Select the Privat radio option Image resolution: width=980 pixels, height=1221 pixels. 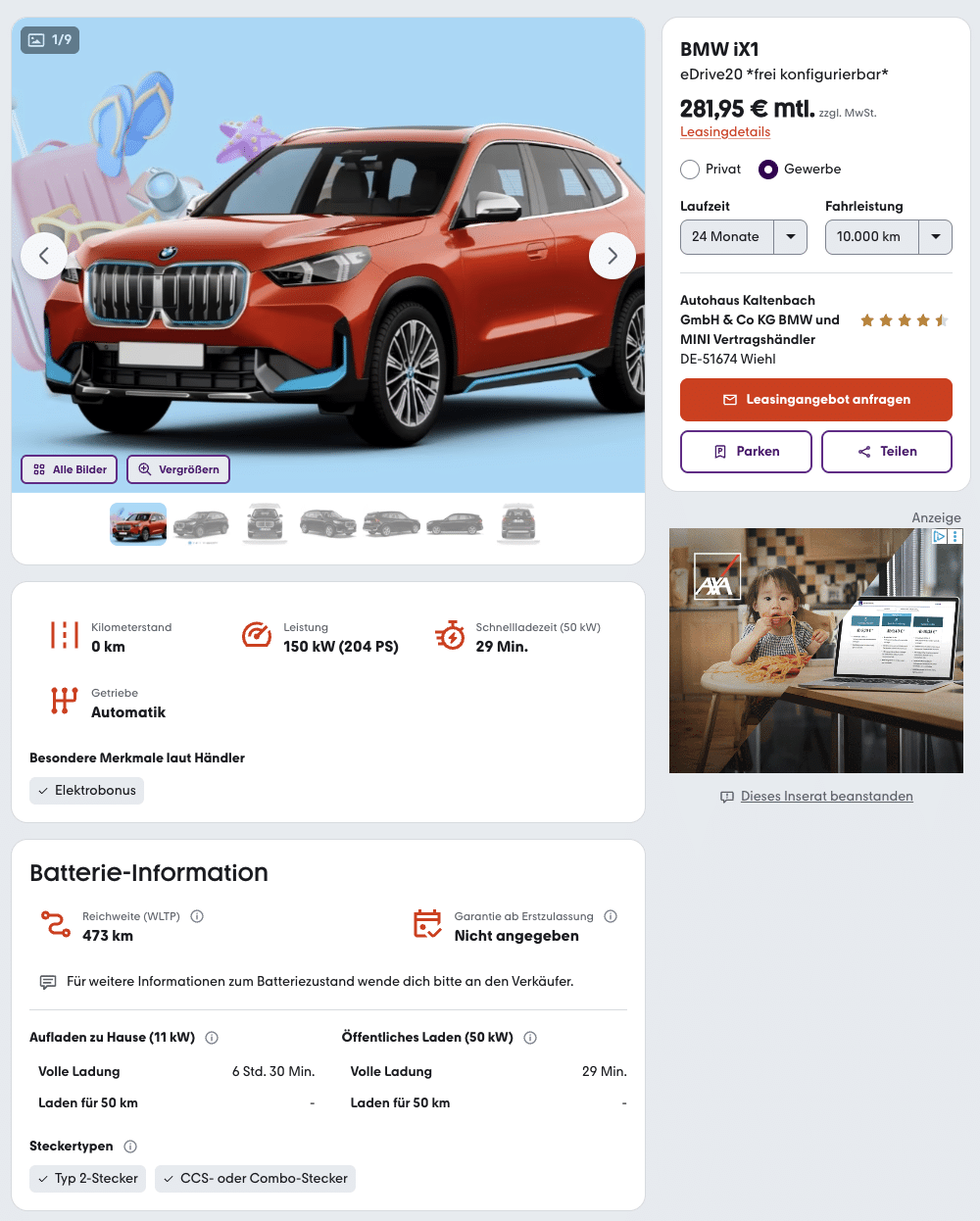tap(690, 170)
